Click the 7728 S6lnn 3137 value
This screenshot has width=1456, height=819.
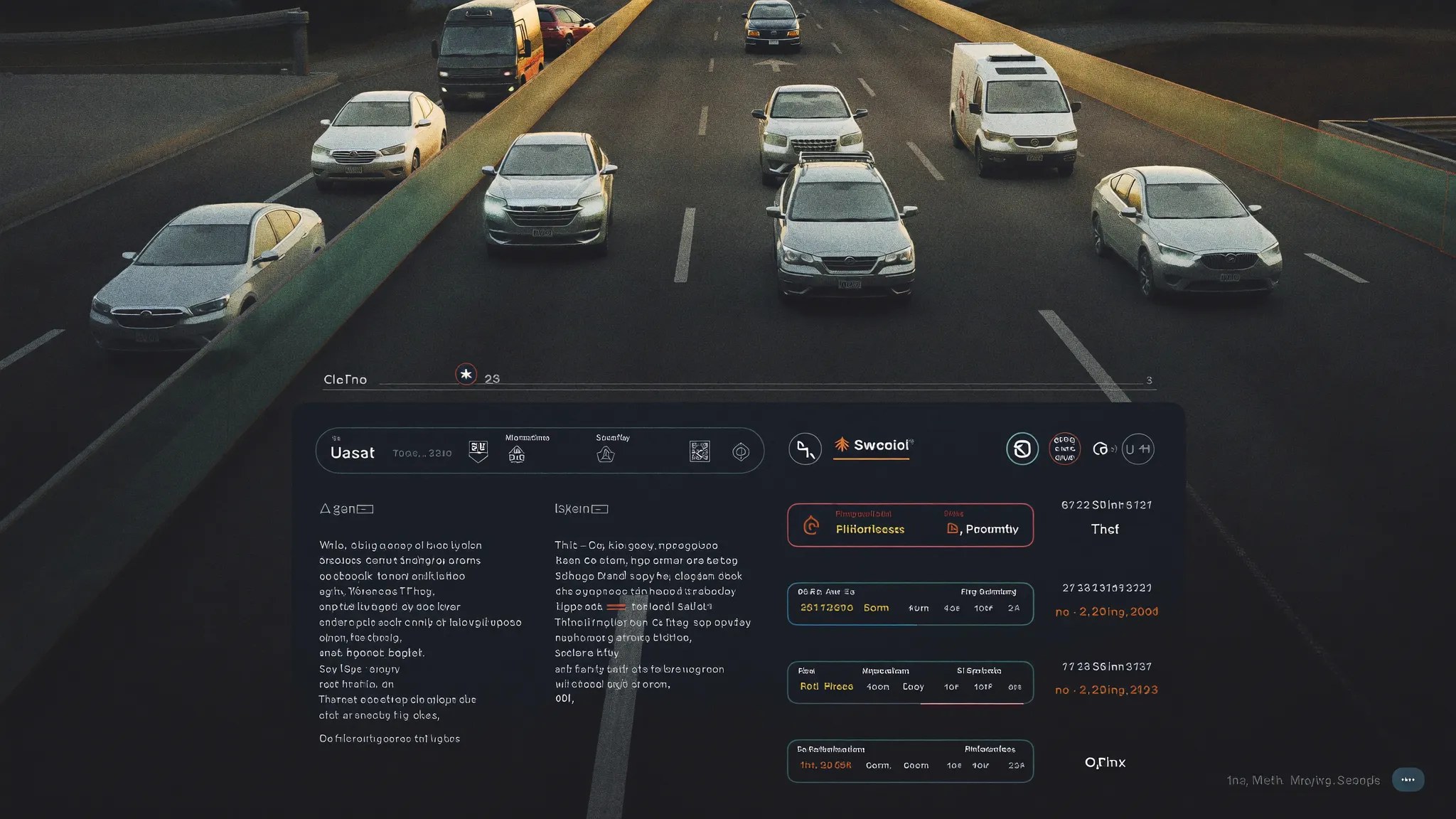coord(1107,667)
